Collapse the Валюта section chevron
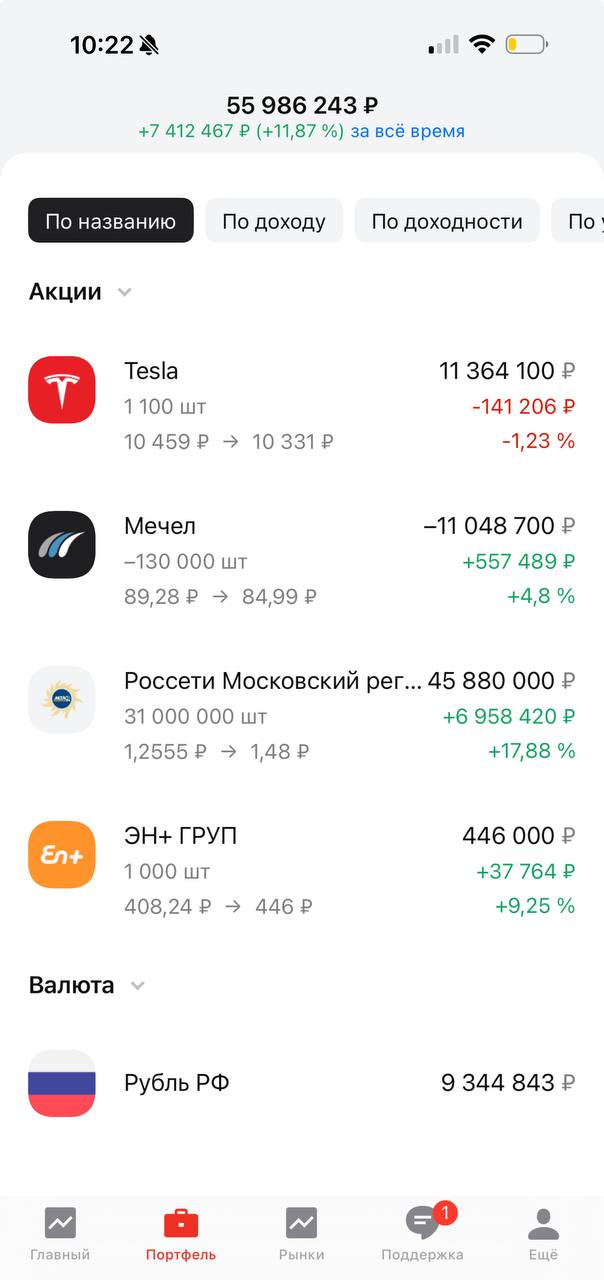The image size is (604, 1280). point(138,986)
